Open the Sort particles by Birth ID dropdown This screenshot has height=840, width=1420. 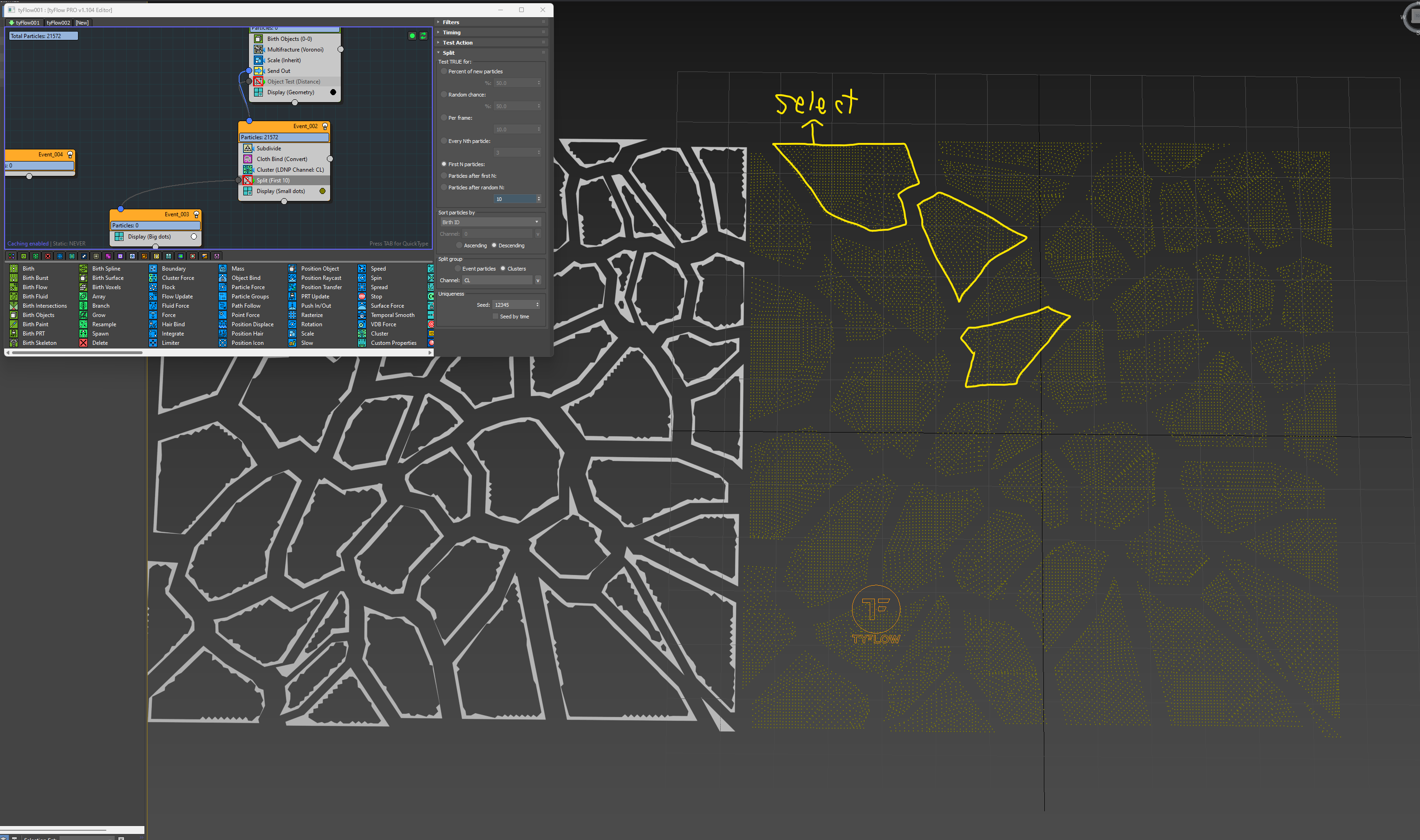tap(490, 222)
